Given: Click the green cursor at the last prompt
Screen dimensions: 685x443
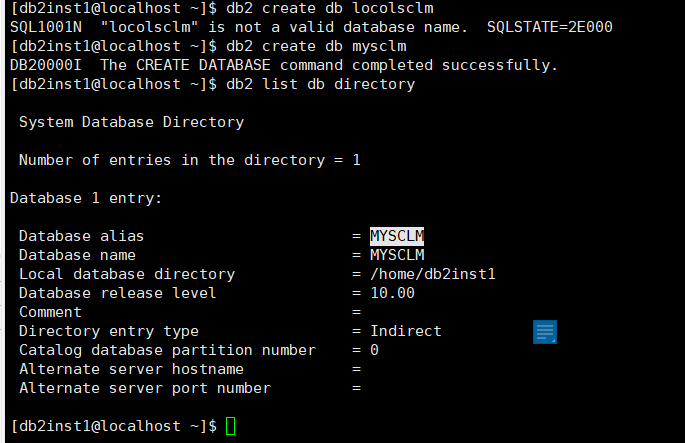Looking at the screenshot, I should tap(231, 427).
